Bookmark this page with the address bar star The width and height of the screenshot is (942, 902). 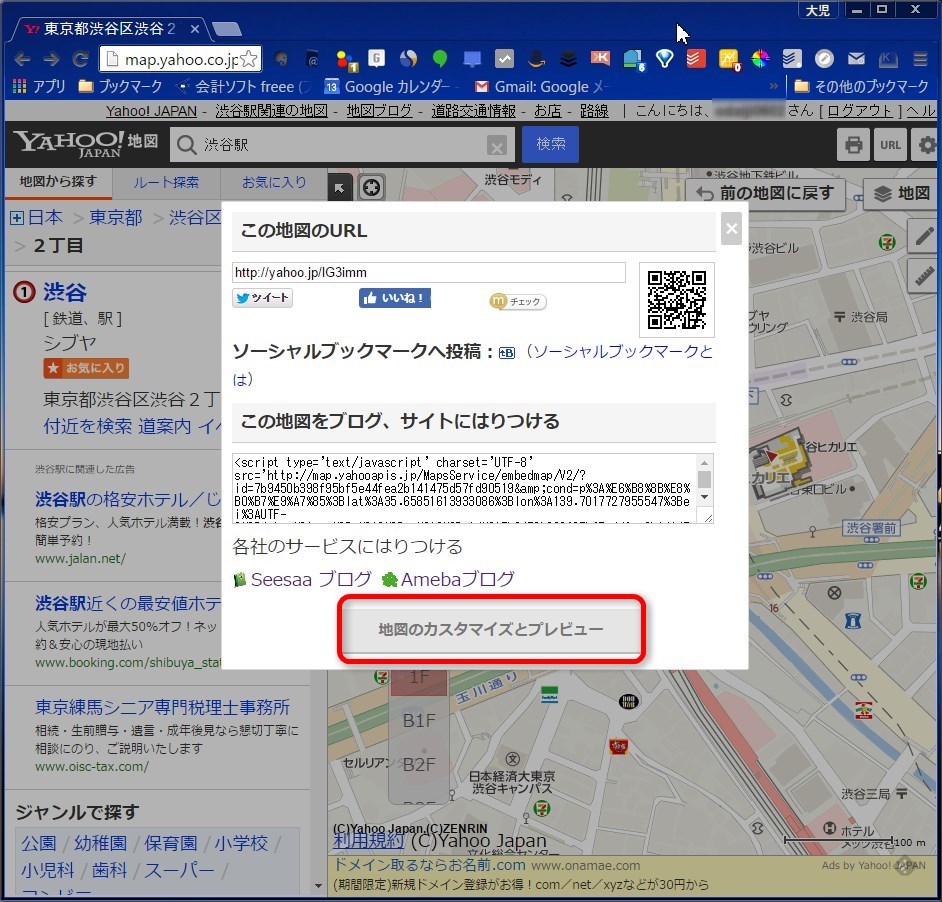(x=248, y=59)
